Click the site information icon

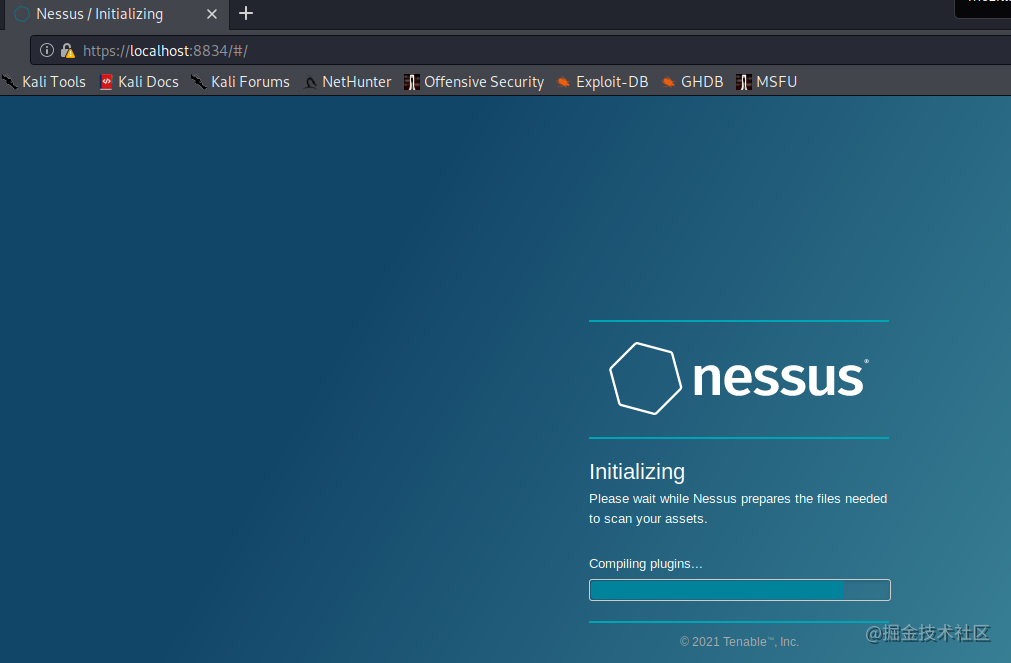[46, 50]
